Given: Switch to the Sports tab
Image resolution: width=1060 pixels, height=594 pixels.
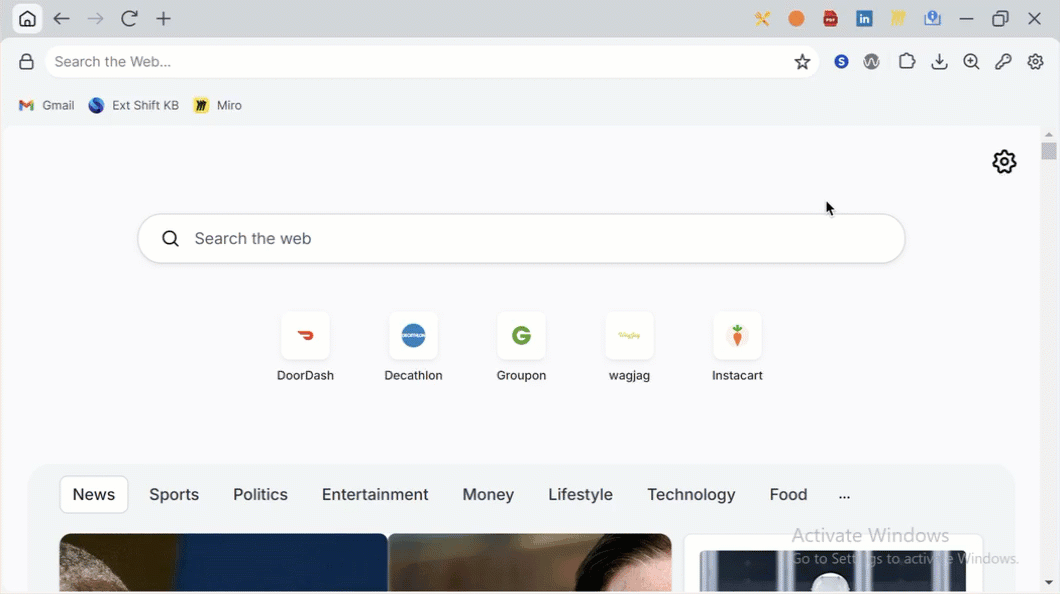Looking at the screenshot, I should coord(174,495).
